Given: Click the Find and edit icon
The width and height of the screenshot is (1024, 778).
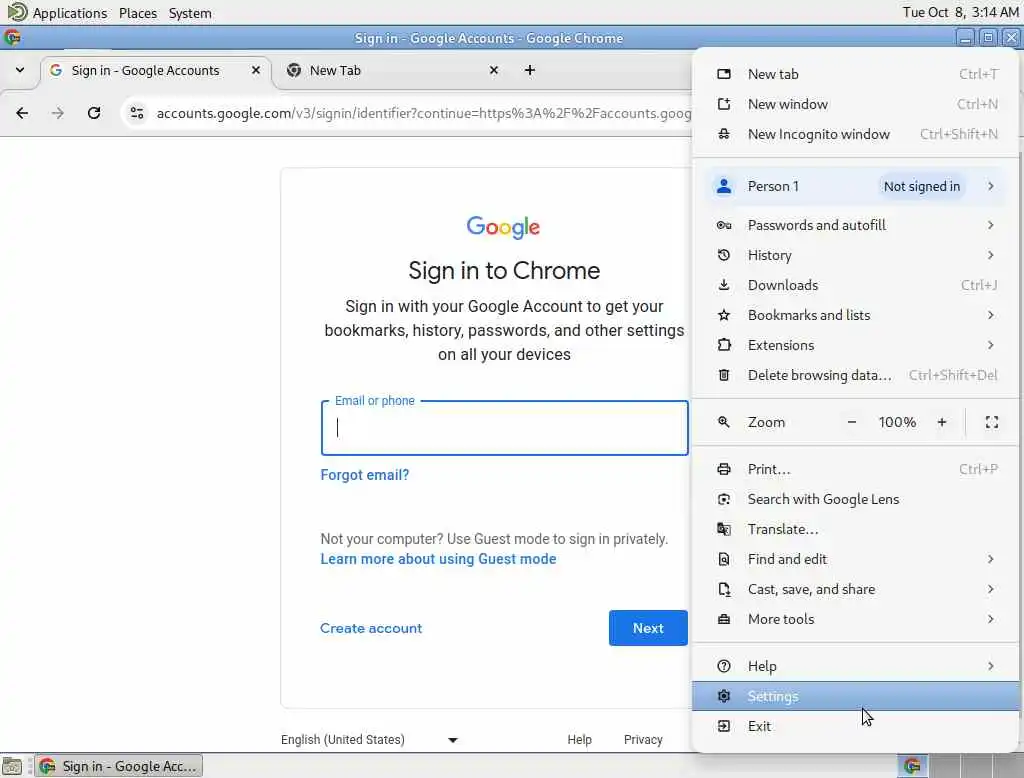Looking at the screenshot, I should click(724, 559).
